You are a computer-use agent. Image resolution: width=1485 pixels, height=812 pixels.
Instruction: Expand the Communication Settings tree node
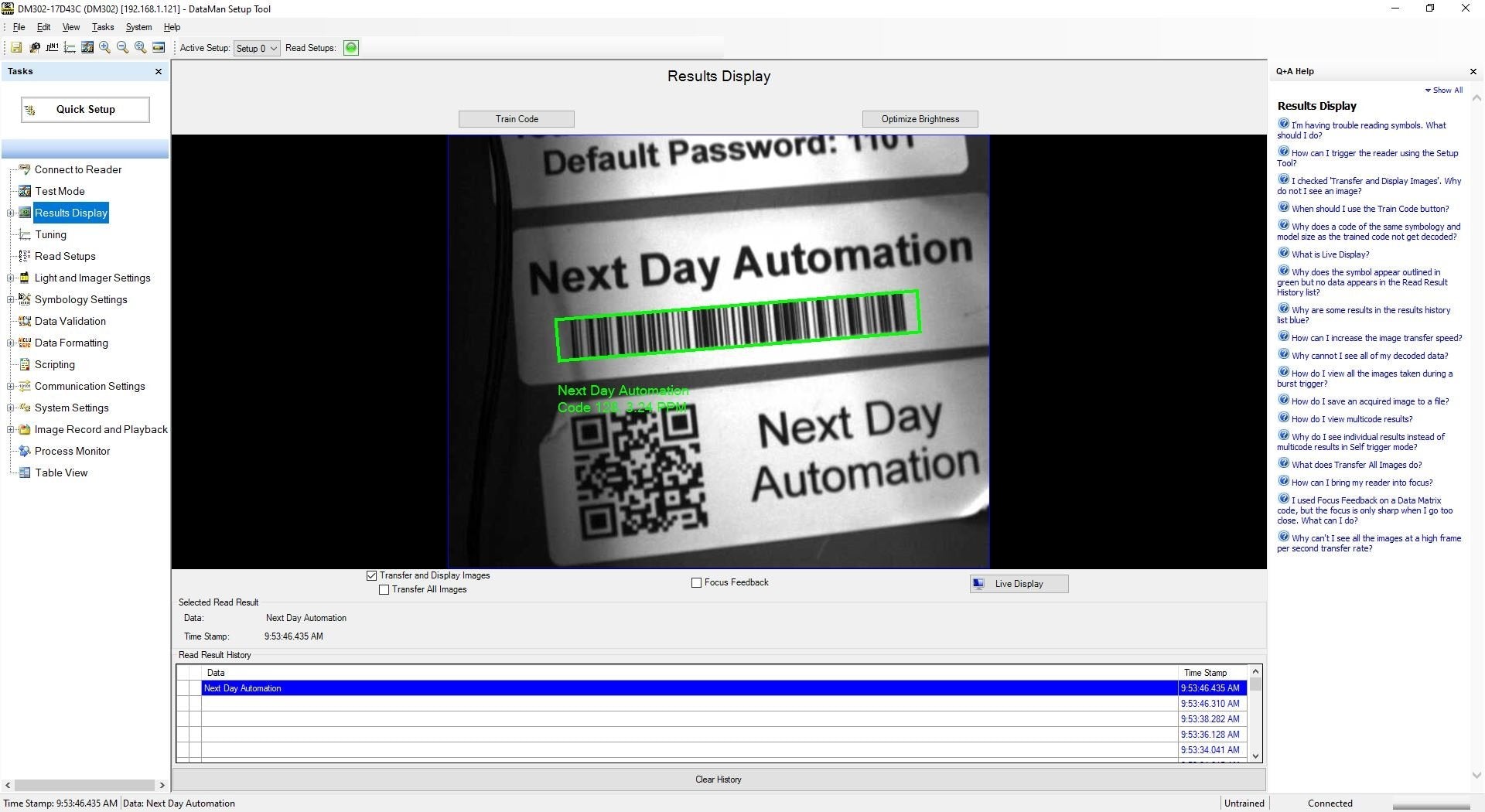[x=10, y=387]
